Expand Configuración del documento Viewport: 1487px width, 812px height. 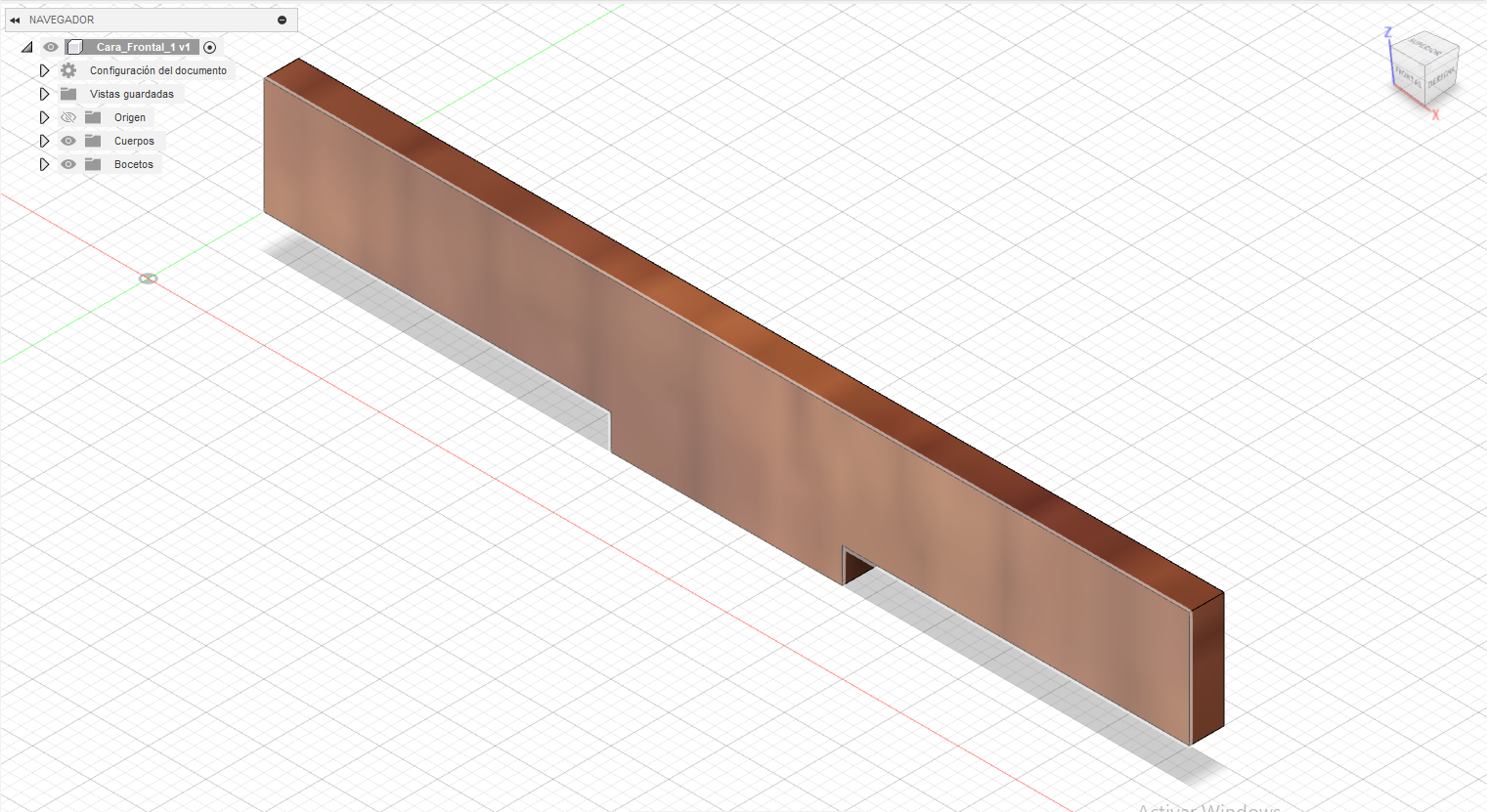click(44, 70)
